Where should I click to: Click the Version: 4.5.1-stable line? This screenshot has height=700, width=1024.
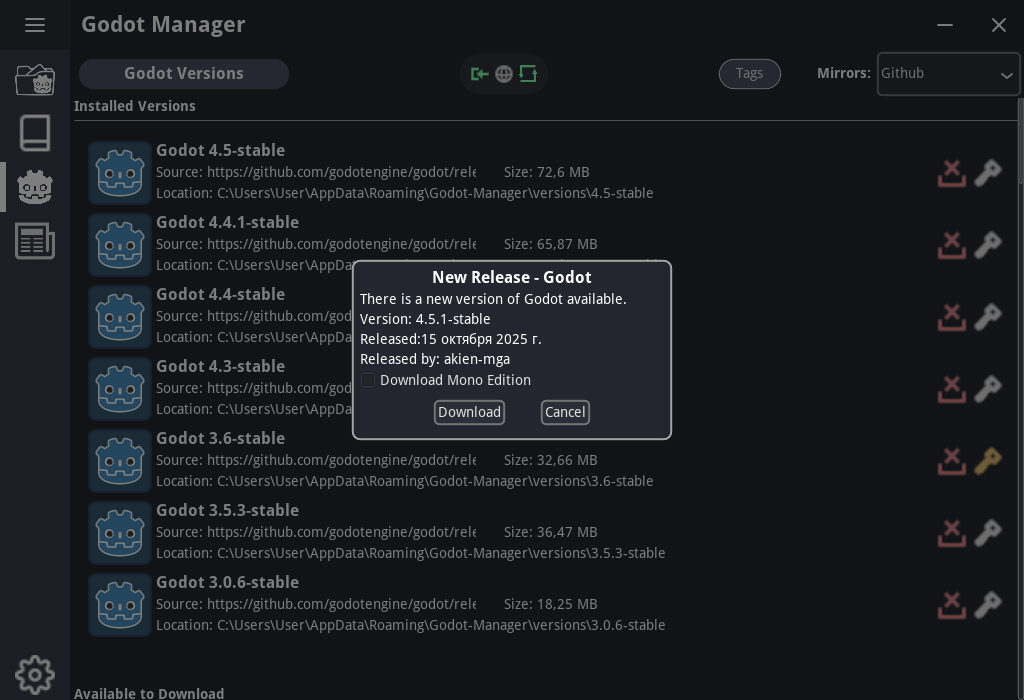pos(425,319)
